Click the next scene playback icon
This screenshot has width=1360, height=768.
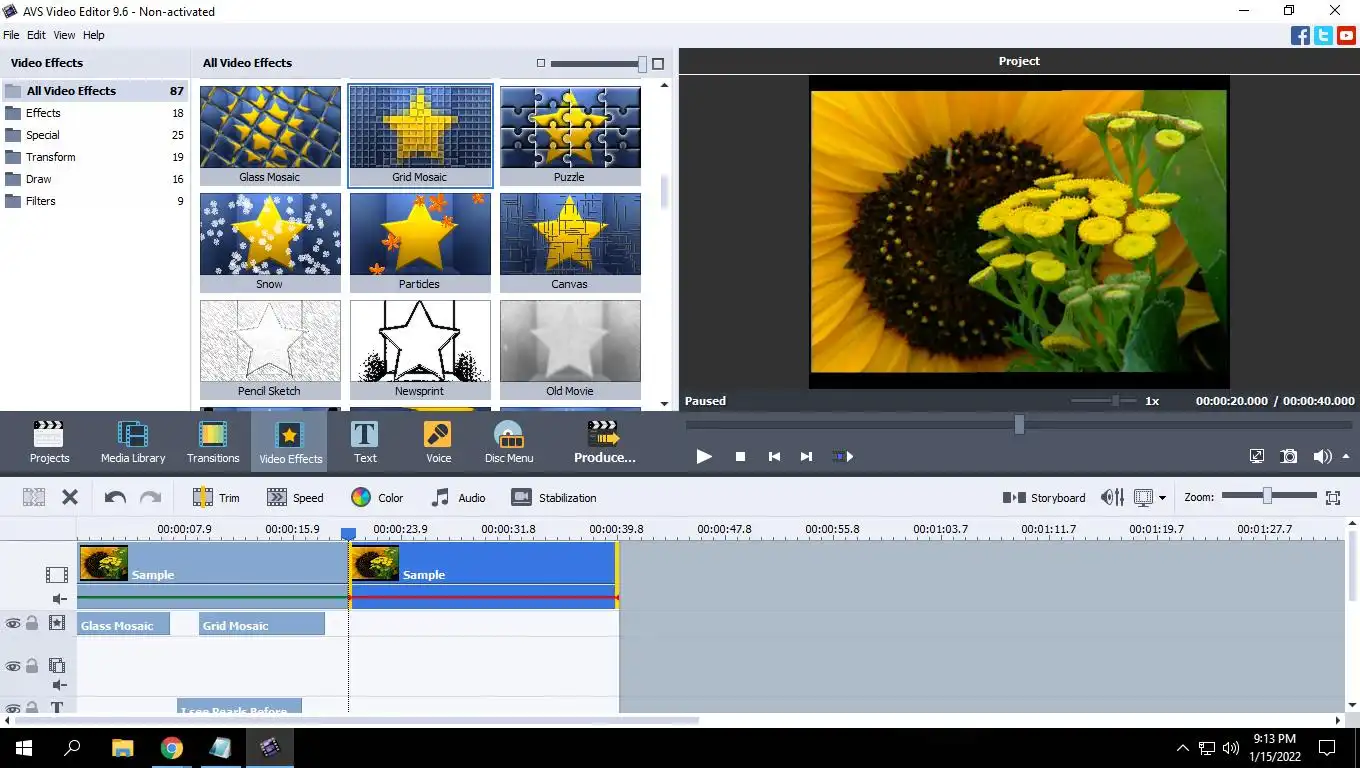[x=843, y=456]
